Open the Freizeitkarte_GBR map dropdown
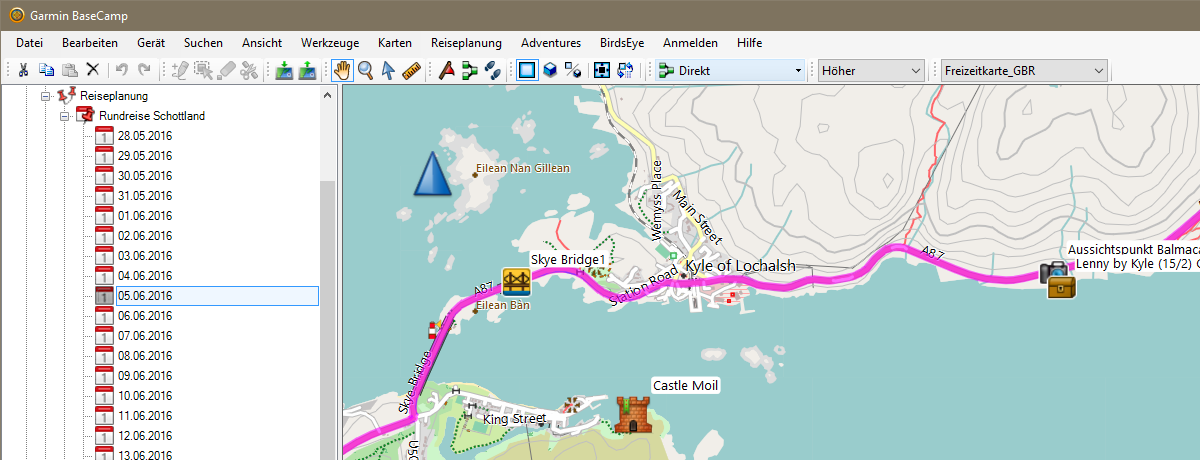 [1025, 70]
